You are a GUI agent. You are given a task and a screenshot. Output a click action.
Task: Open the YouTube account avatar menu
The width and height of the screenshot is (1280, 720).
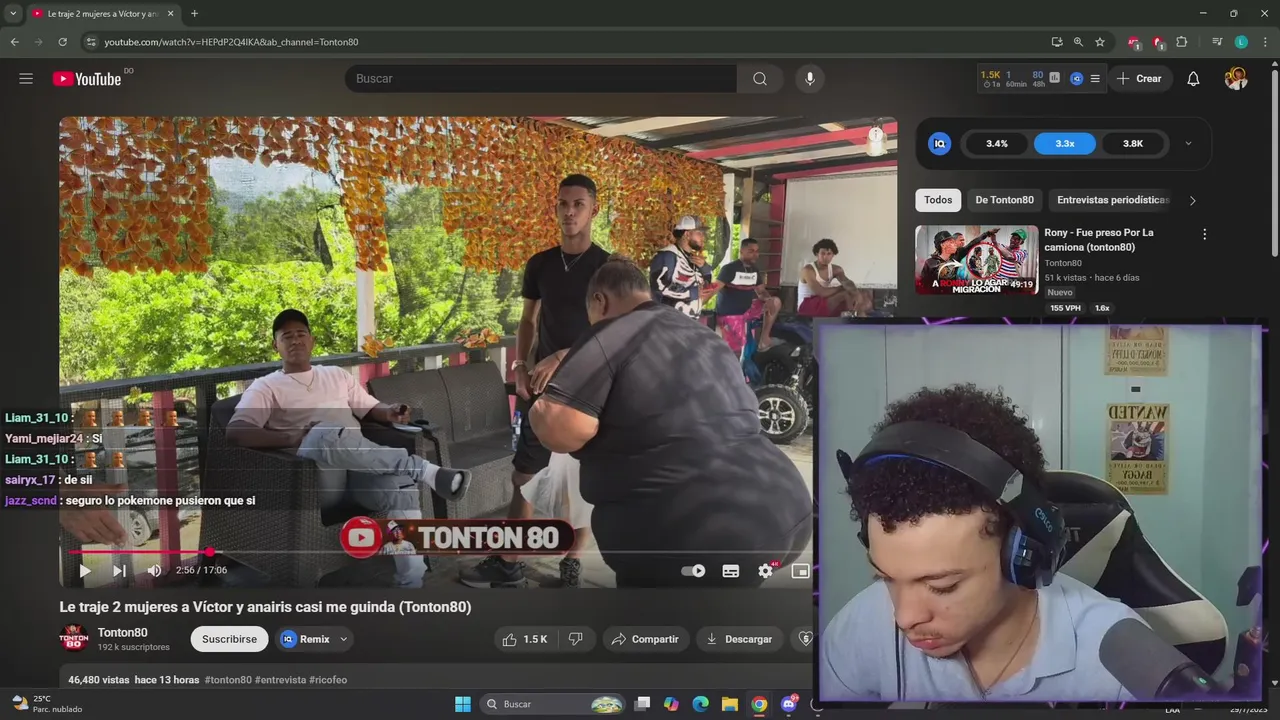(1236, 79)
